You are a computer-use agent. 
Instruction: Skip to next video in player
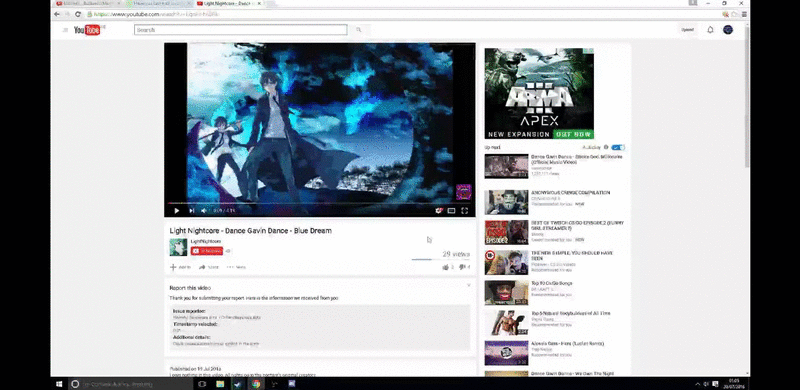[191, 210]
